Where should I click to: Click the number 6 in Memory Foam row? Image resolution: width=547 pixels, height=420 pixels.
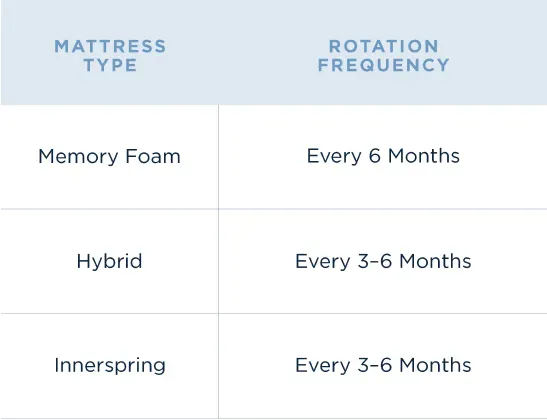tap(375, 156)
